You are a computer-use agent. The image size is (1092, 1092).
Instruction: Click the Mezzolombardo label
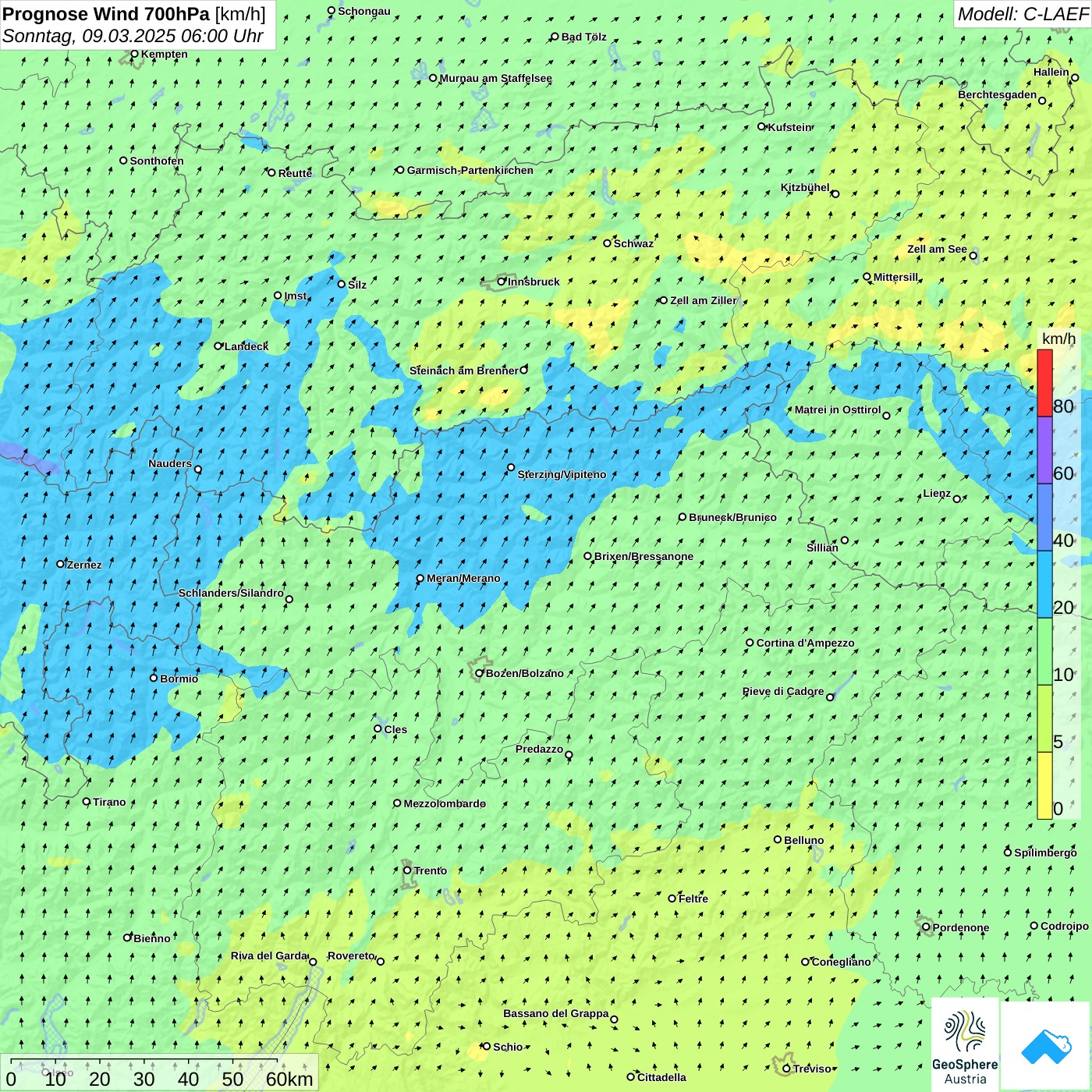pyautogui.click(x=445, y=803)
